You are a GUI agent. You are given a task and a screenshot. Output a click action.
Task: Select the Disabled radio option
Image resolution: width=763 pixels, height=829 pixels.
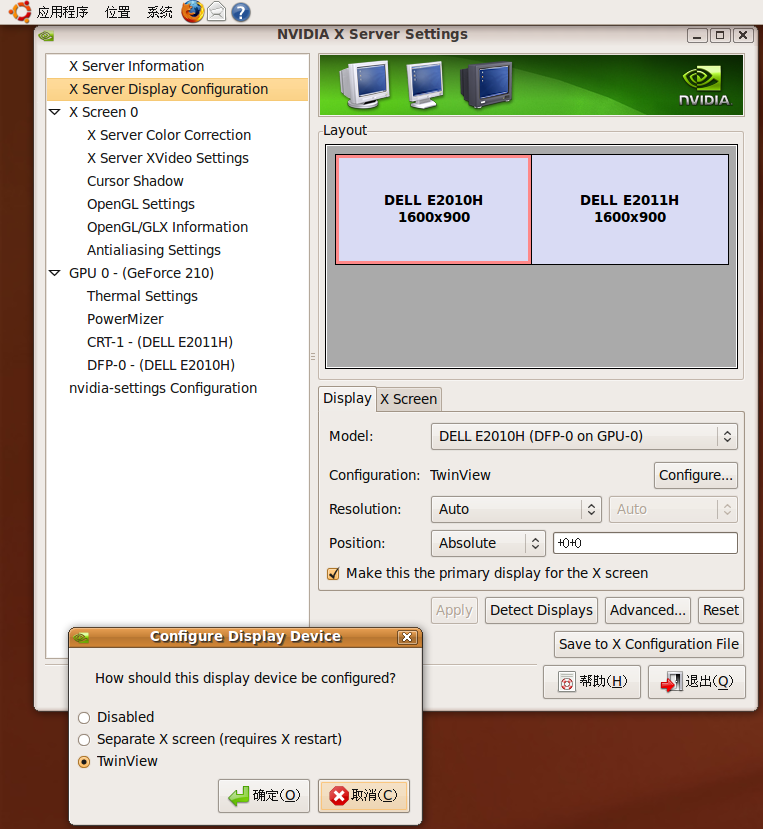point(84,717)
